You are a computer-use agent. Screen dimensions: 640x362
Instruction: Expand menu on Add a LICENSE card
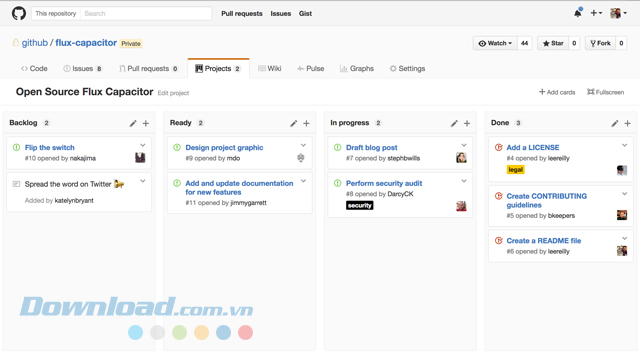click(624, 145)
